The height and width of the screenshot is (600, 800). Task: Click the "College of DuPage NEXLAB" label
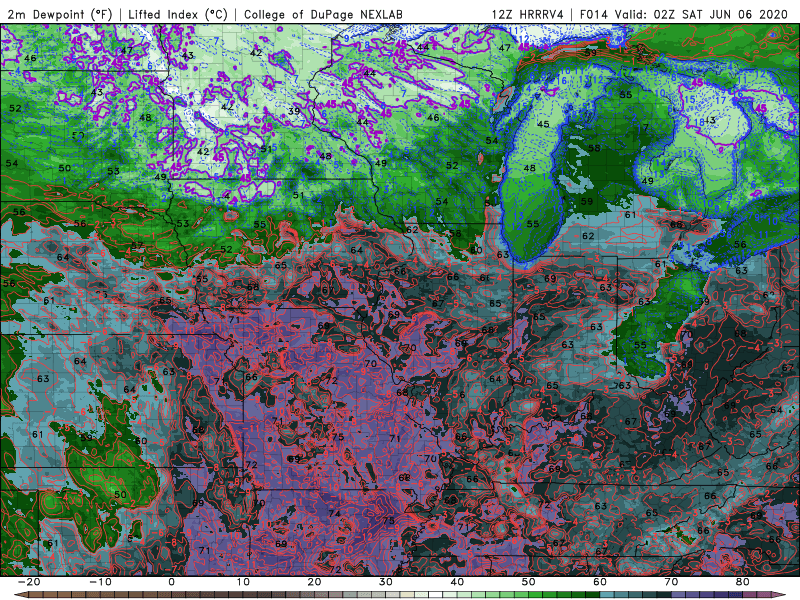point(323,14)
